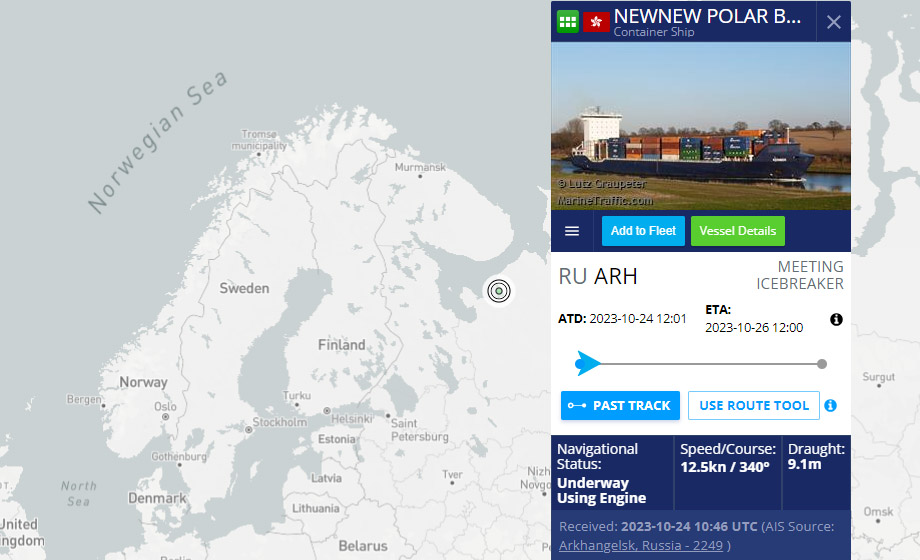920x560 pixels.
Task: Launch the Use Route Tool option
Action: point(753,406)
